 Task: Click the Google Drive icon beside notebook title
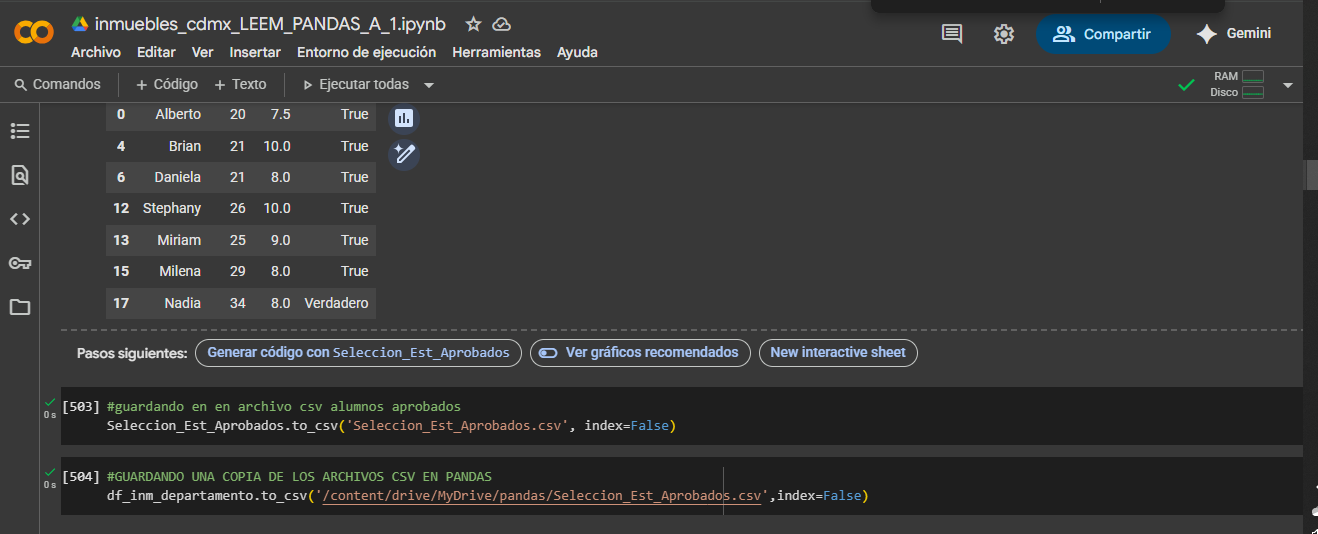coord(80,24)
